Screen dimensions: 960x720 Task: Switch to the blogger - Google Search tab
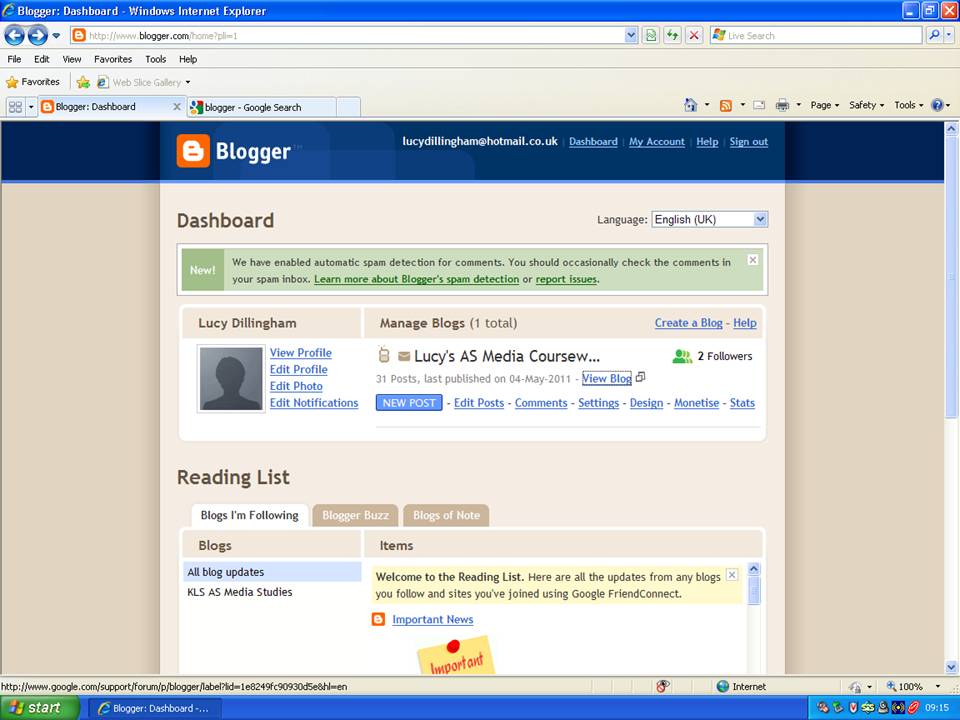pos(262,107)
